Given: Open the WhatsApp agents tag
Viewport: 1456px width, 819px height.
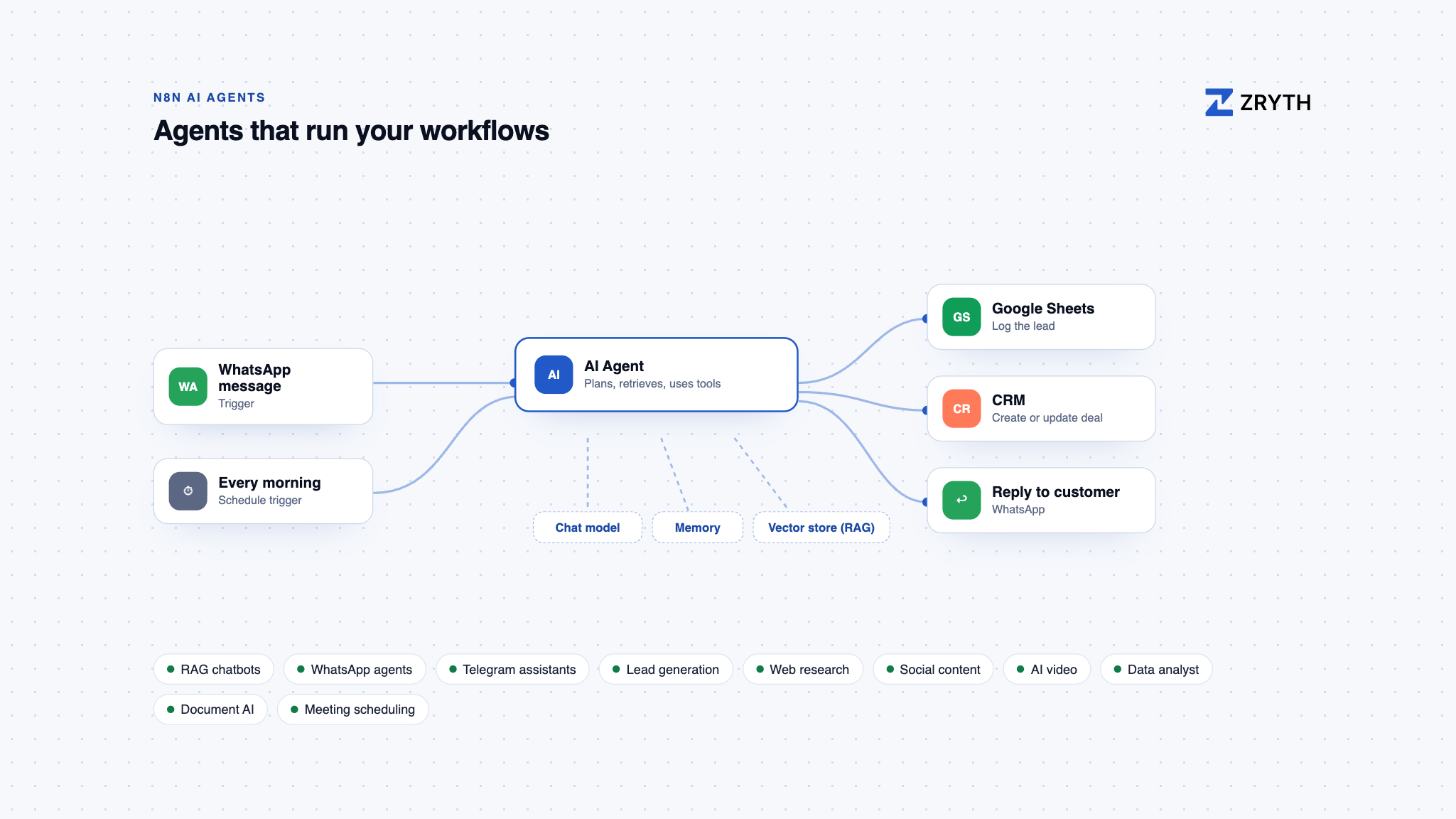Looking at the screenshot, I should tap(355, 669).
